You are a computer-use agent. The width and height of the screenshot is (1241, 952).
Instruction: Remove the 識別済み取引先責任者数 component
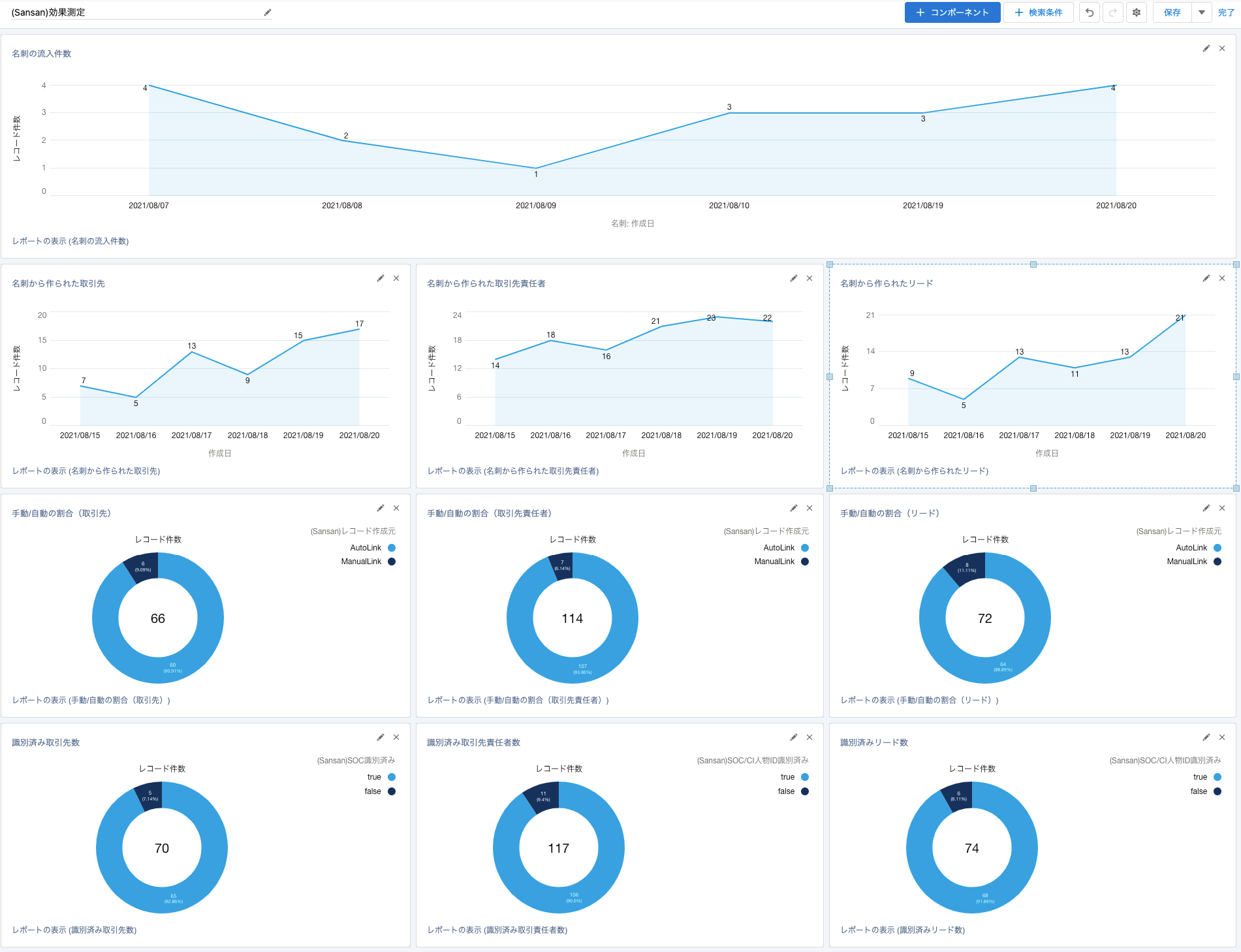[x=809, y=737]
